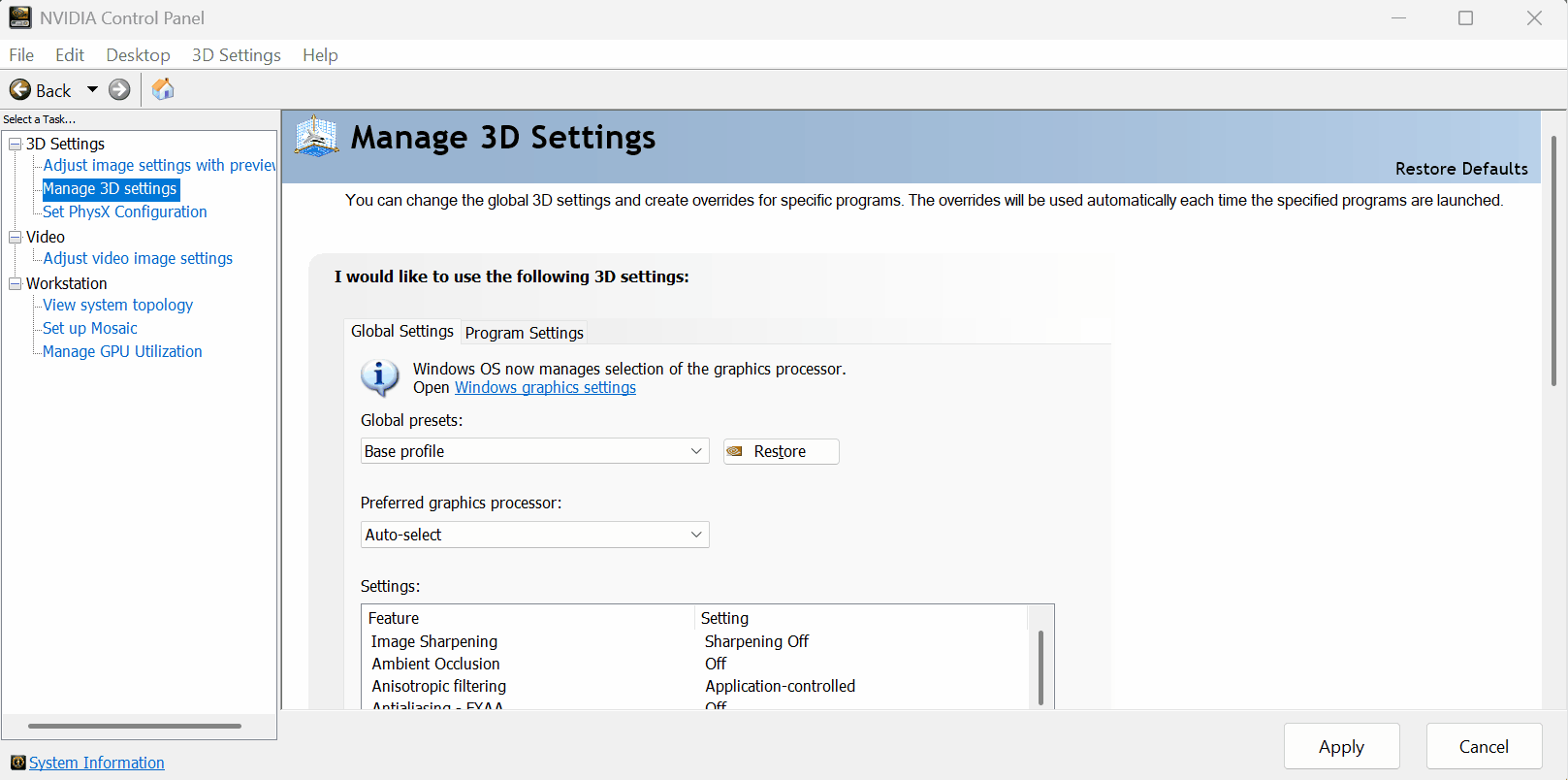Viewport: 1568px width, 780px height.
Task: Click the info bubble icon
Action: (379, 377)
